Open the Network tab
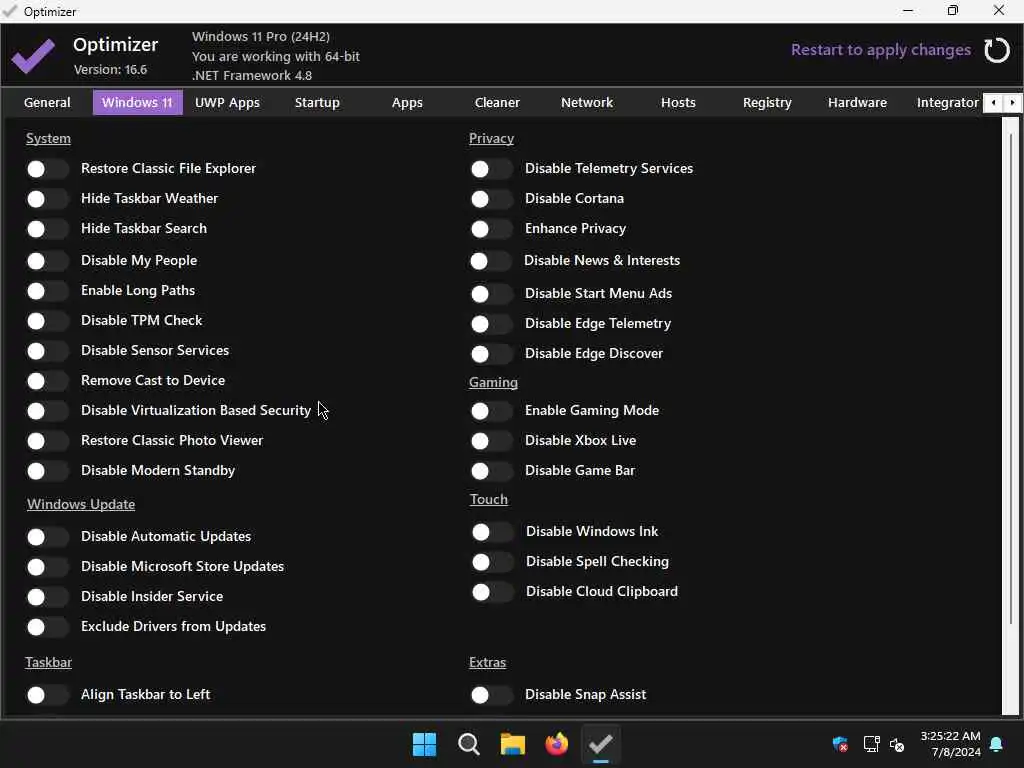 [x=587, y=103]
